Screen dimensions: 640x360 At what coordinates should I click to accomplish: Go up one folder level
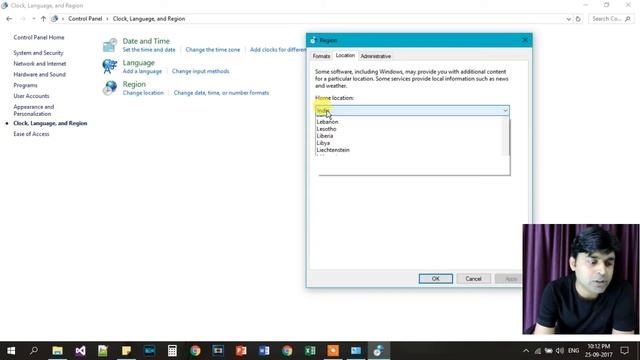tap(43, 19)
